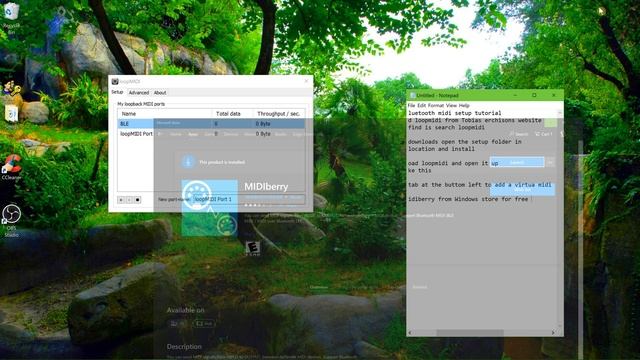Click the loopMIDI title bar app icon
The width and height of the screenshot is (640, 360).
point(115,82)
